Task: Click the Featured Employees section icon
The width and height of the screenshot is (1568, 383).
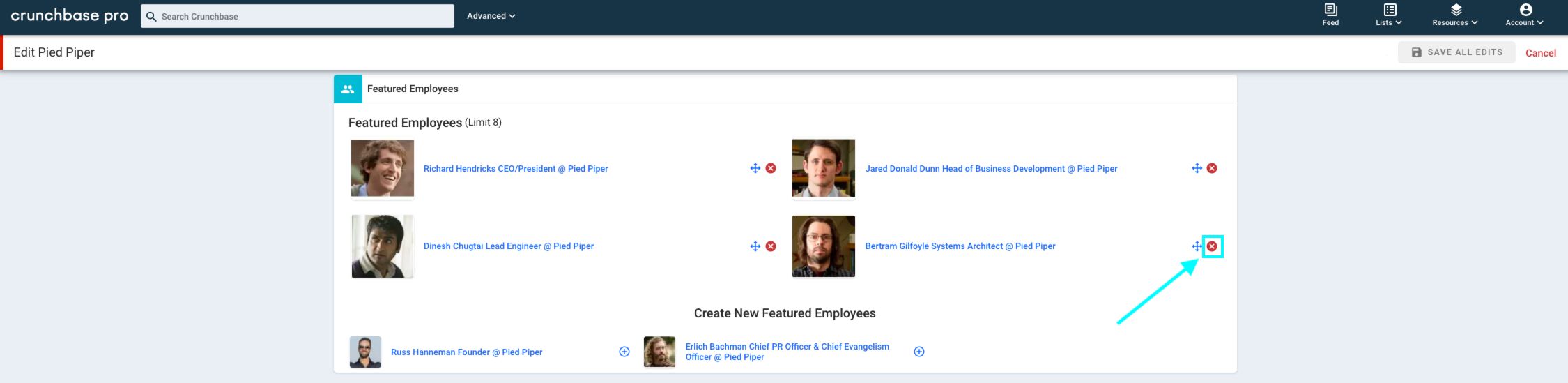Action: (x=348, y=89)
